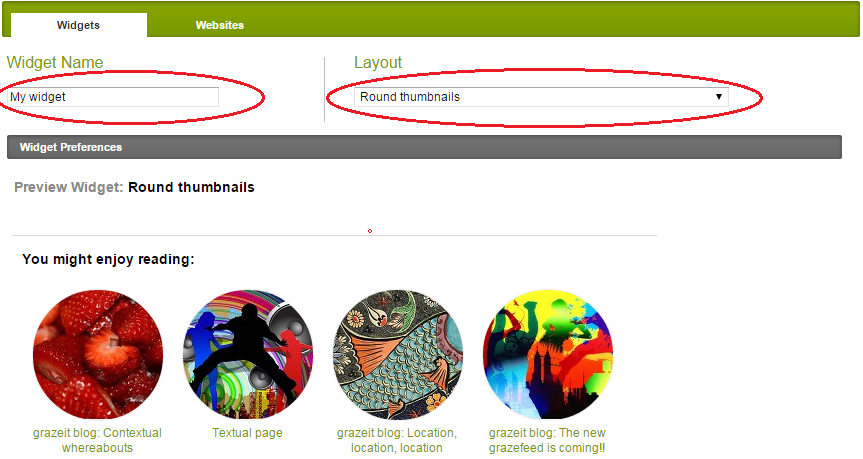Expand the Widget Preferences bar
The height and width of the screenshot is (459, 863).
(424, 147)
